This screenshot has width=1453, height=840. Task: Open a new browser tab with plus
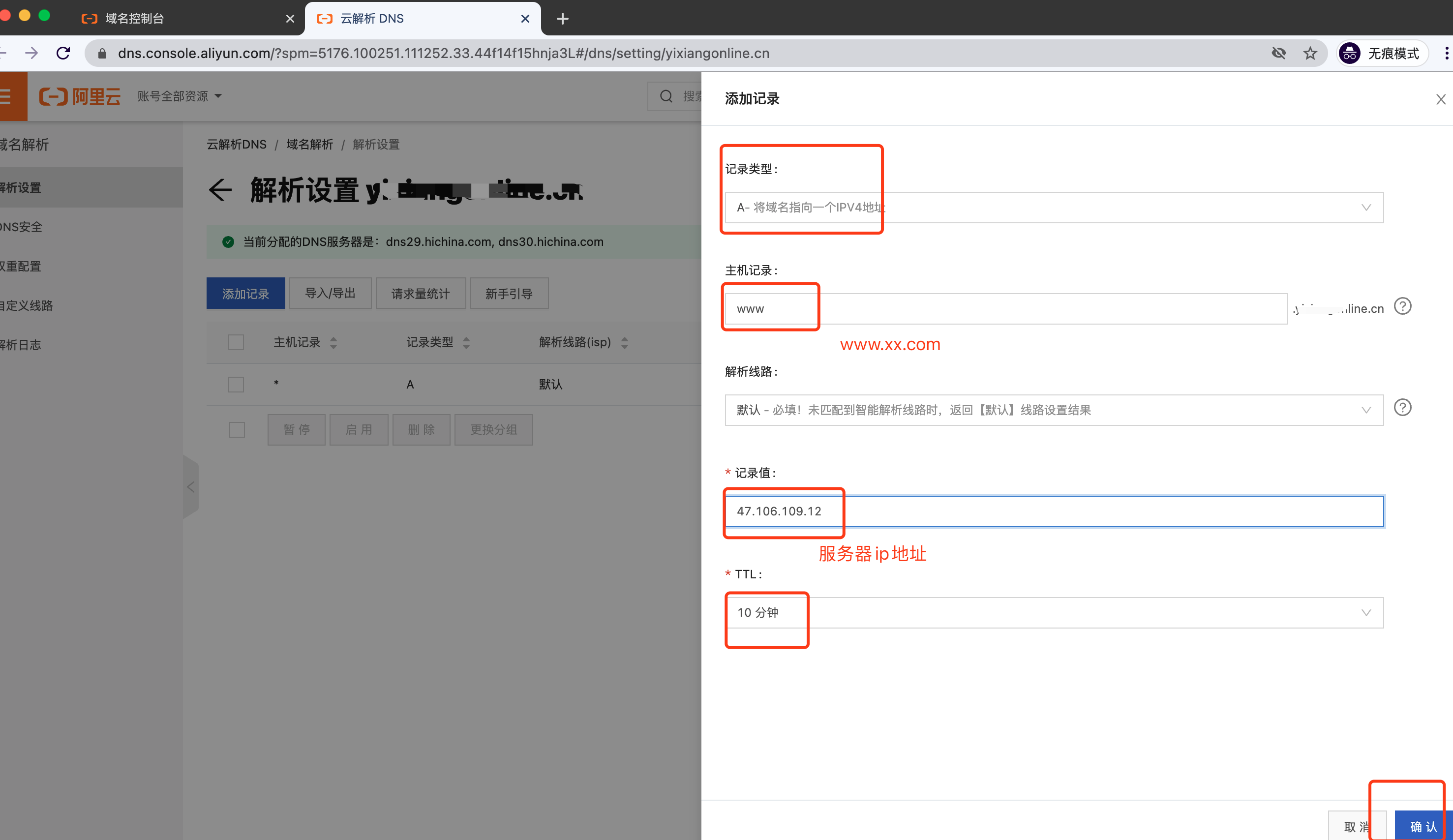[562, 19]
